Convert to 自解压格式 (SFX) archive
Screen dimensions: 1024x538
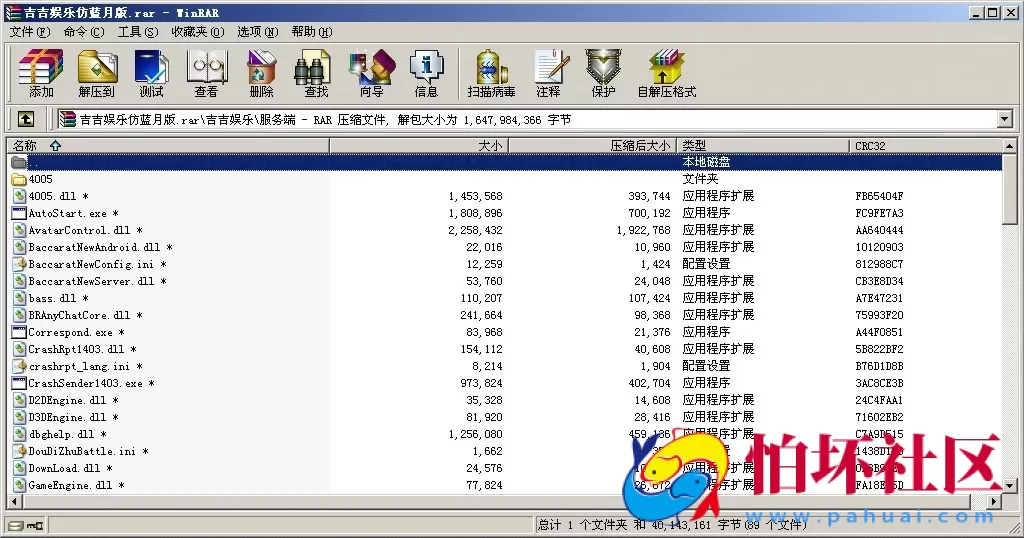(667, 73)
